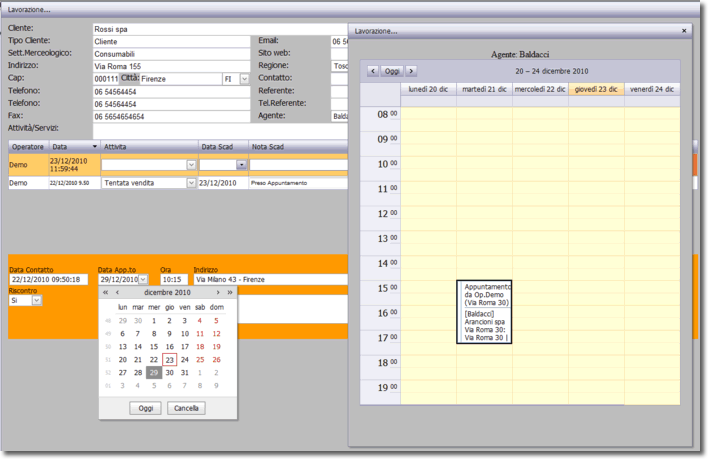Screen dimensions: 708x459
Task: Click Data Scad column header
Action: click(224, 147)
